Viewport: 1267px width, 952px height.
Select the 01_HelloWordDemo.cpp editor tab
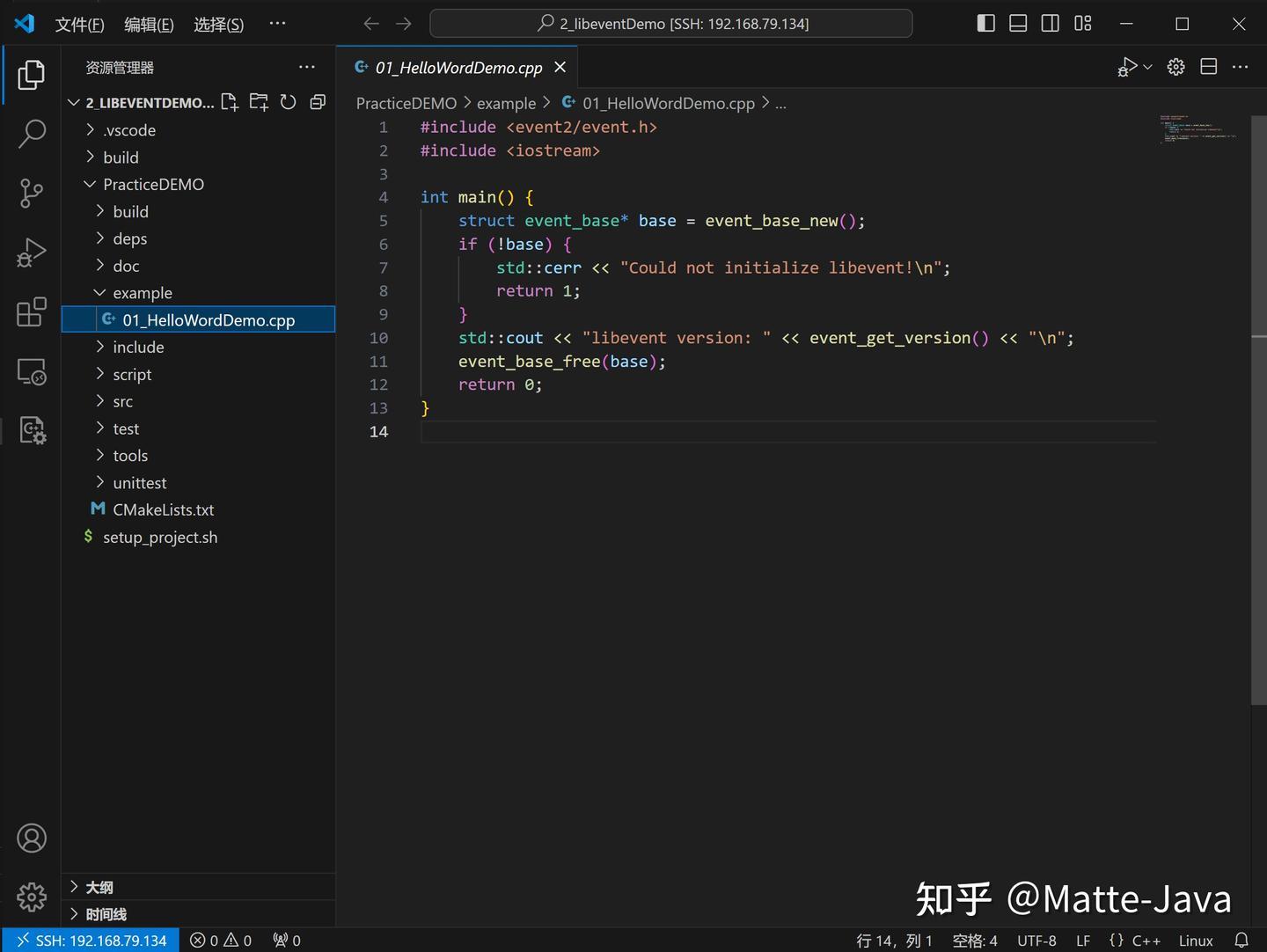tap(458, 67)
